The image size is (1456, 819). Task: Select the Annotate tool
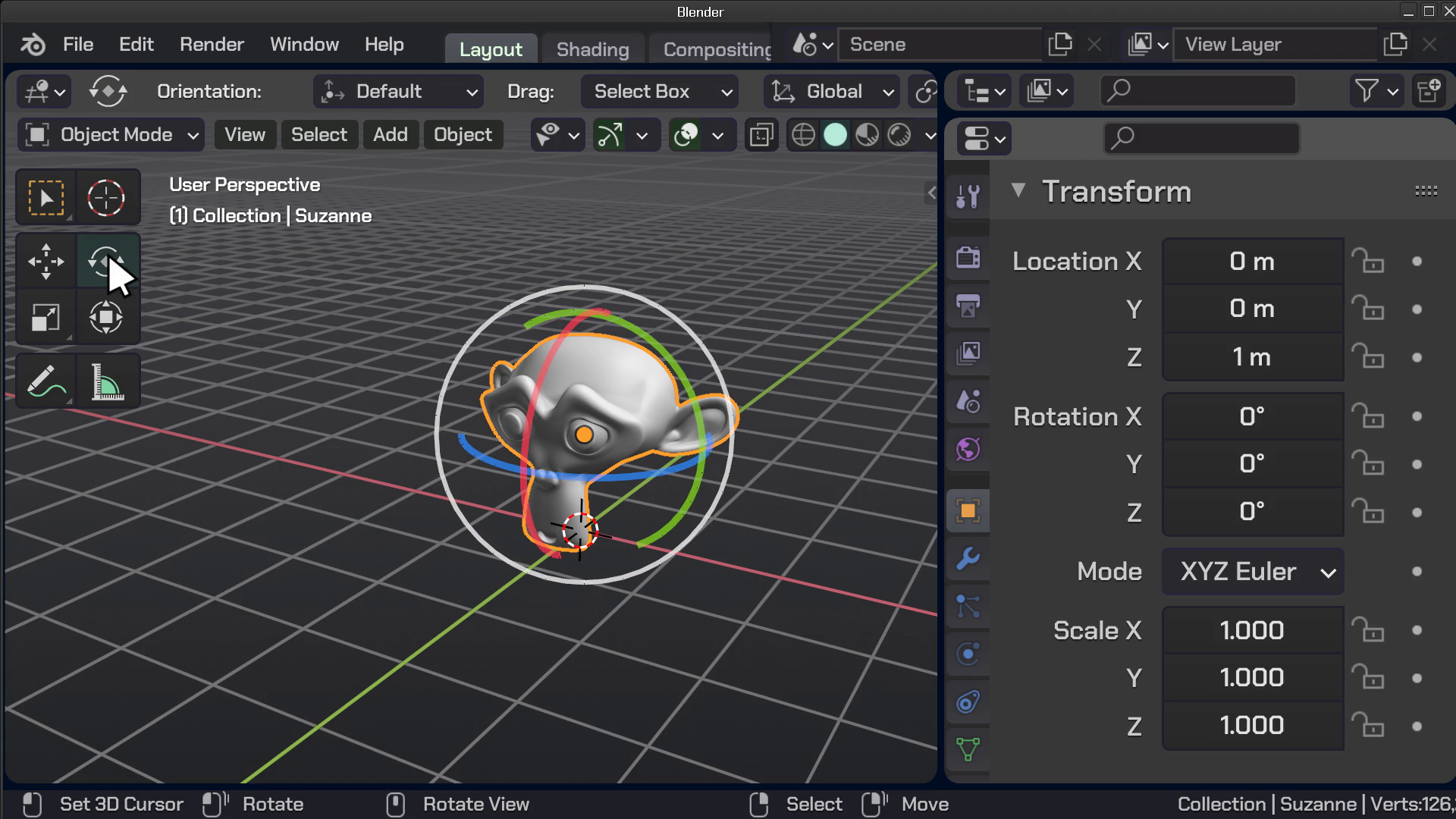45,381
